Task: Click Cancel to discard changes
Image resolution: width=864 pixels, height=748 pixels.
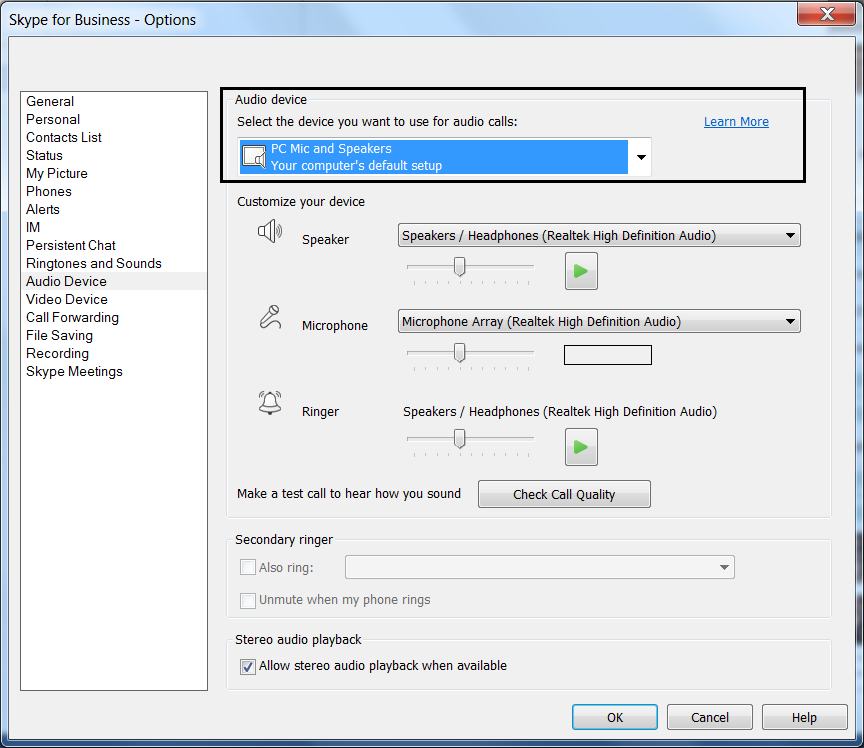Action: [x=710, y=717]
